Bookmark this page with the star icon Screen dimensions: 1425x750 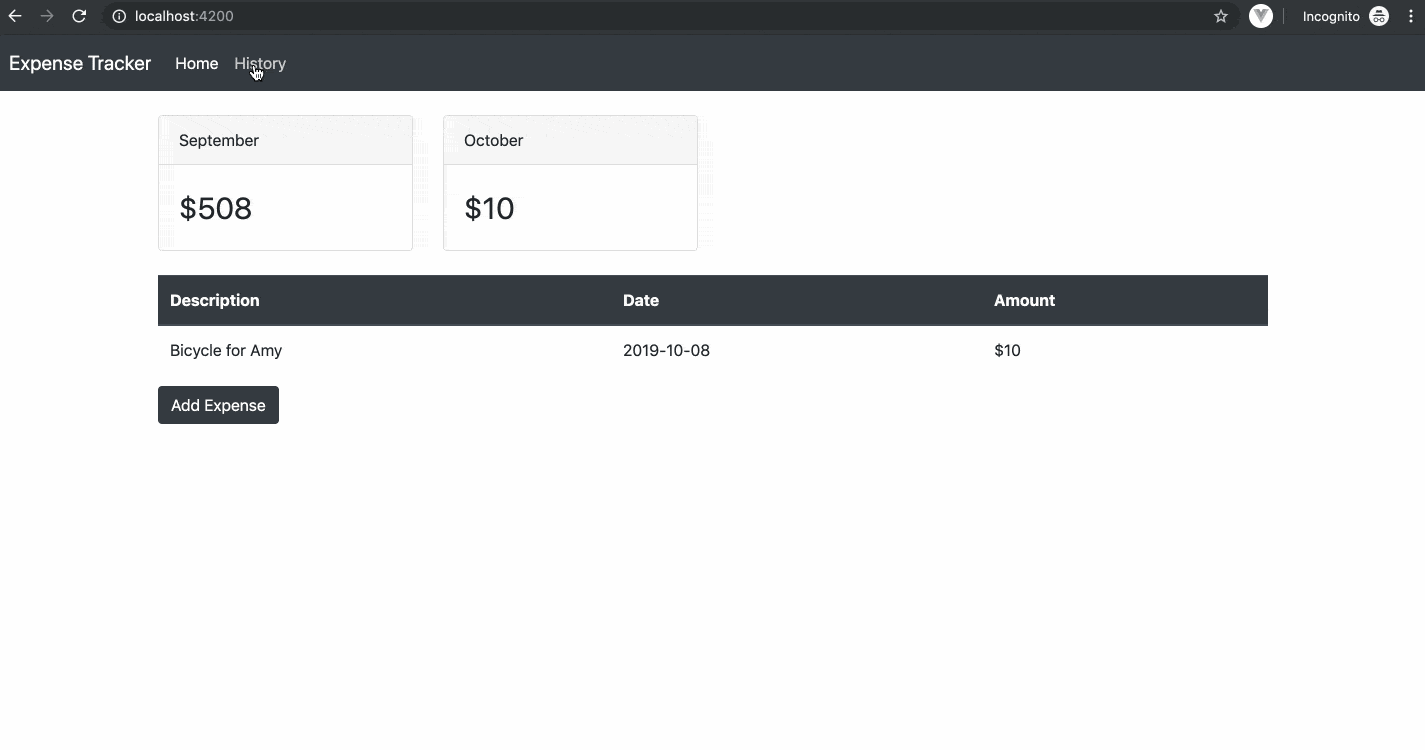coord(1220,16)
